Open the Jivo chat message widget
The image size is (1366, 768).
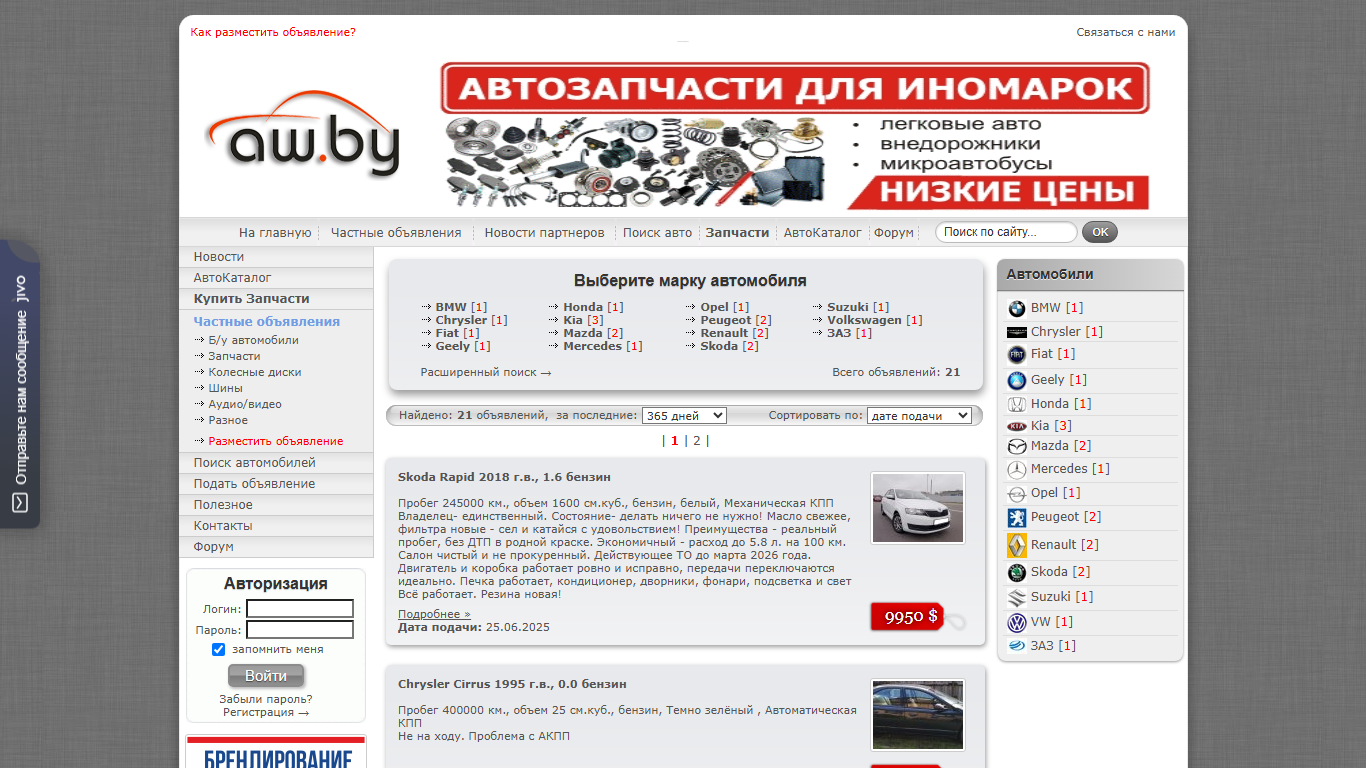pyautogui.click(x=20, y=383)
